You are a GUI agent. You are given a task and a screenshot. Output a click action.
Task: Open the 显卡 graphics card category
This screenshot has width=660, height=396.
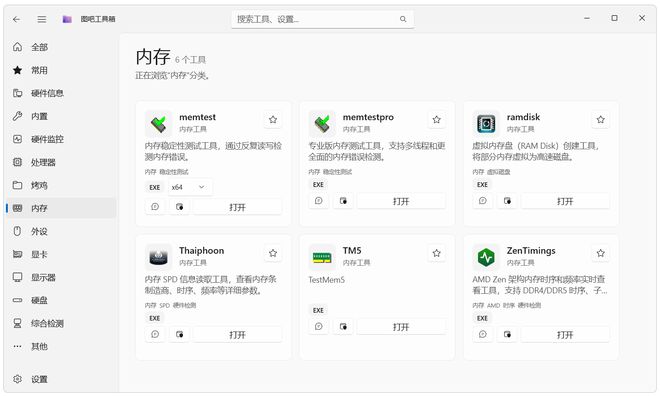pyautogui.click(x=61, y=254)
